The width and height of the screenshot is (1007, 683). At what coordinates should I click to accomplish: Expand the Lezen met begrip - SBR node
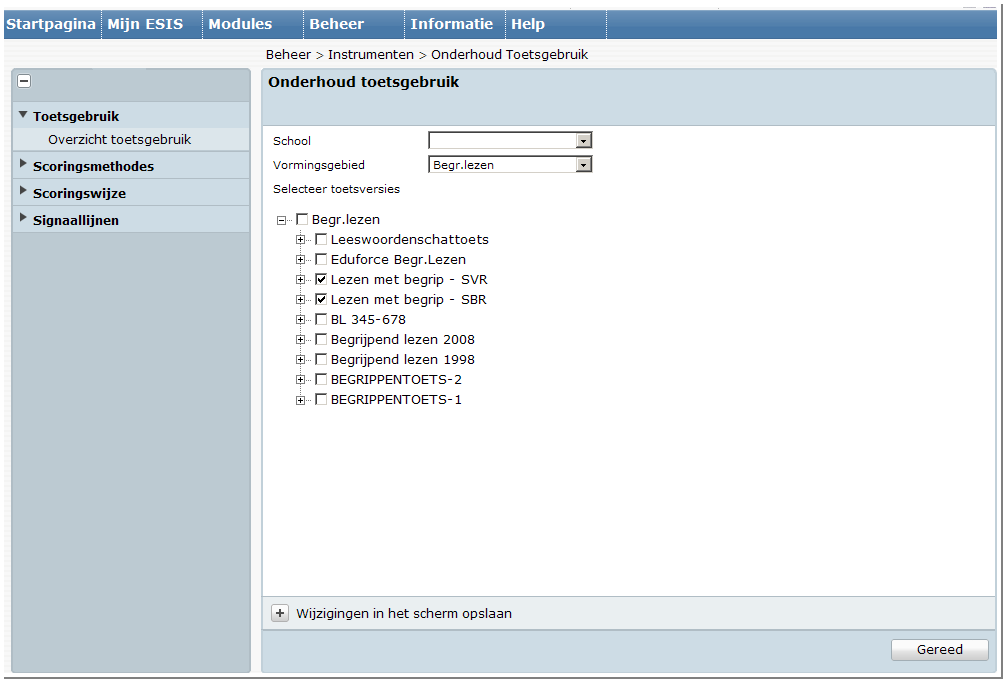point(300,299)
